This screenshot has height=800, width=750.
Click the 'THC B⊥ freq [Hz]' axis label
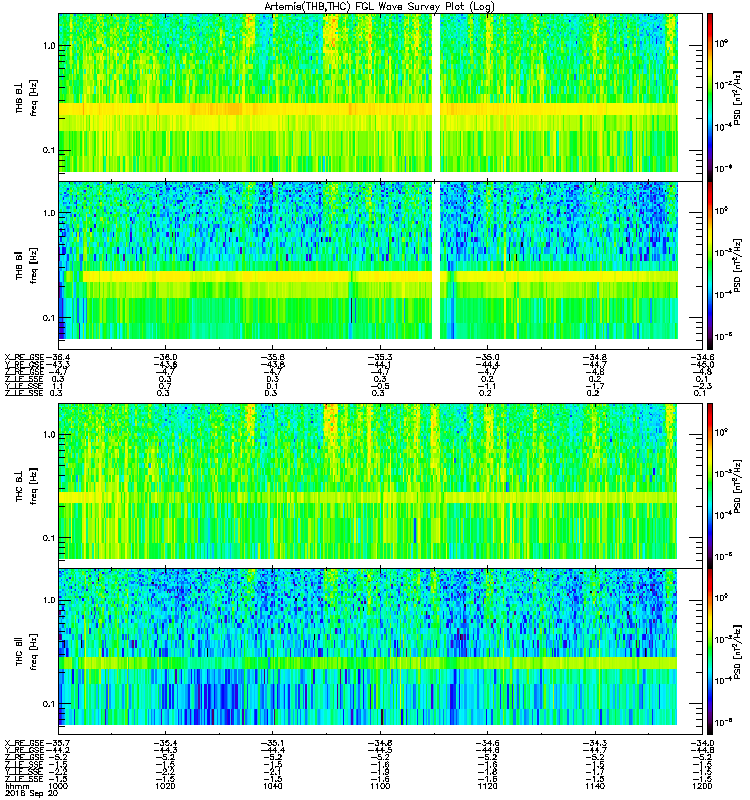26,486
